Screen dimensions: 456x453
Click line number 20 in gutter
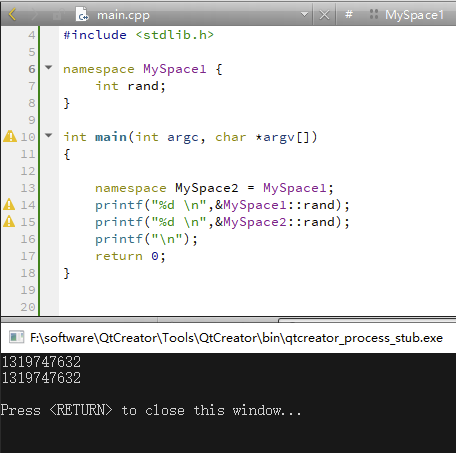tap(28, 307)
